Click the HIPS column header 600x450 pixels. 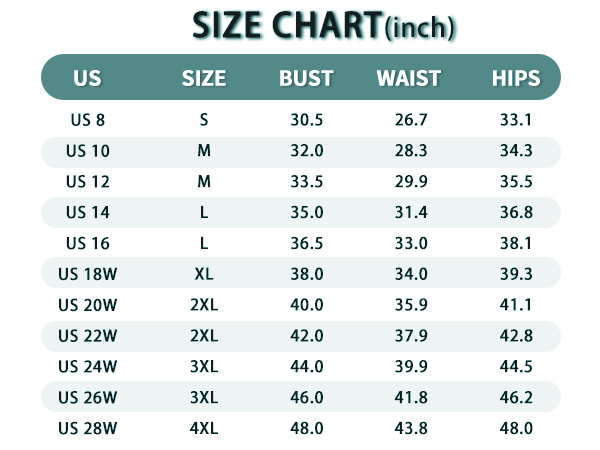click(516, 78)
